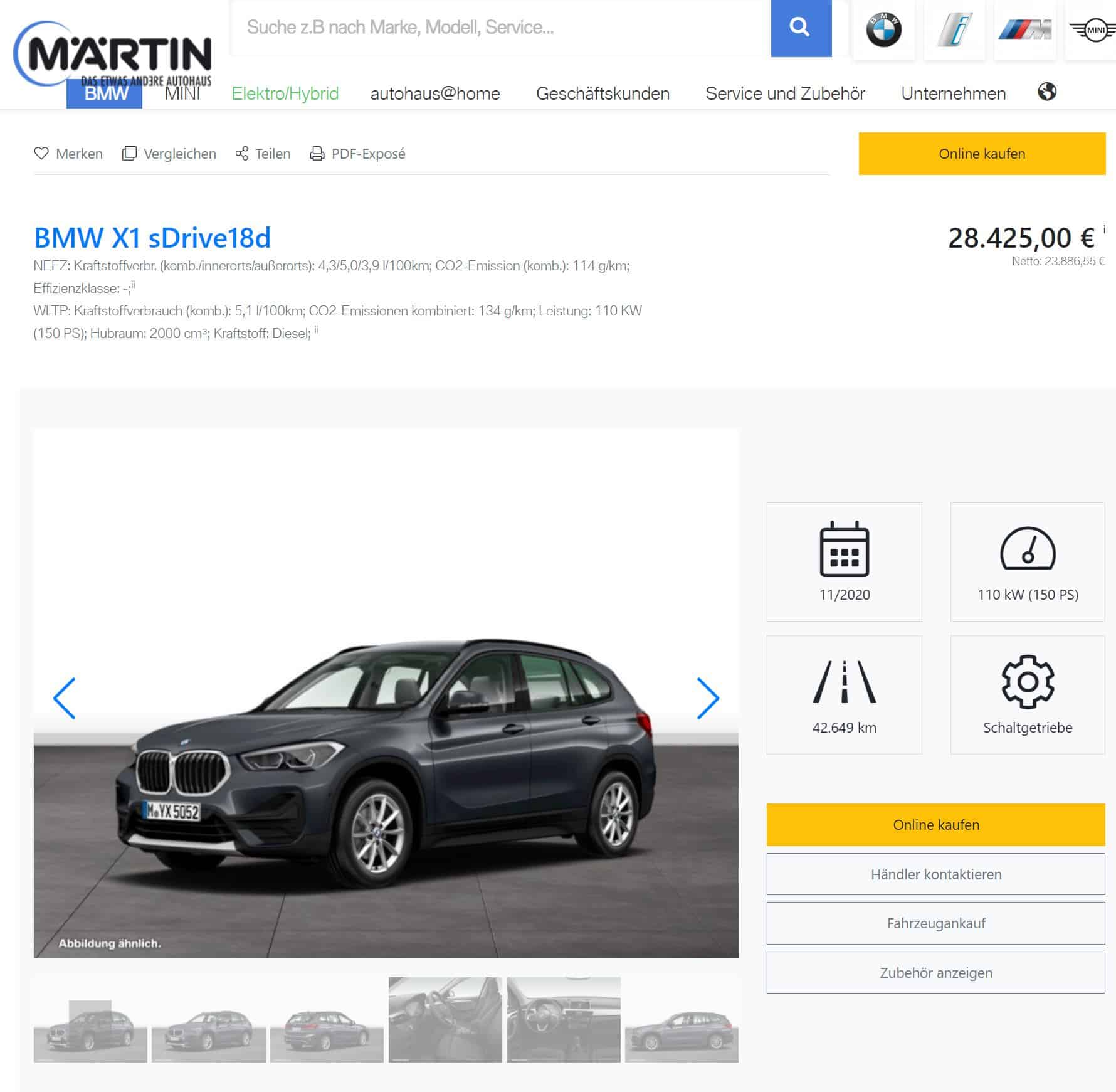1116x1092 pixels.
Task: Open the Elektro/Hybrid menu
Action: (285, 93)
